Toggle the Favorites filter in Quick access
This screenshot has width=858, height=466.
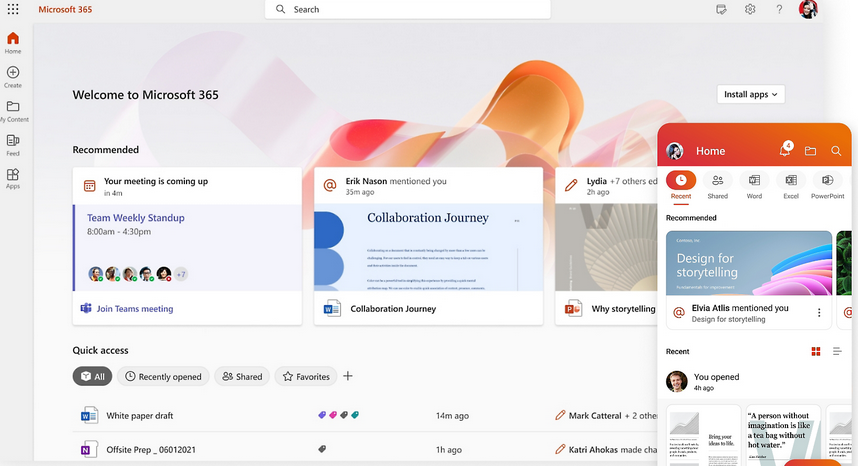306,377
